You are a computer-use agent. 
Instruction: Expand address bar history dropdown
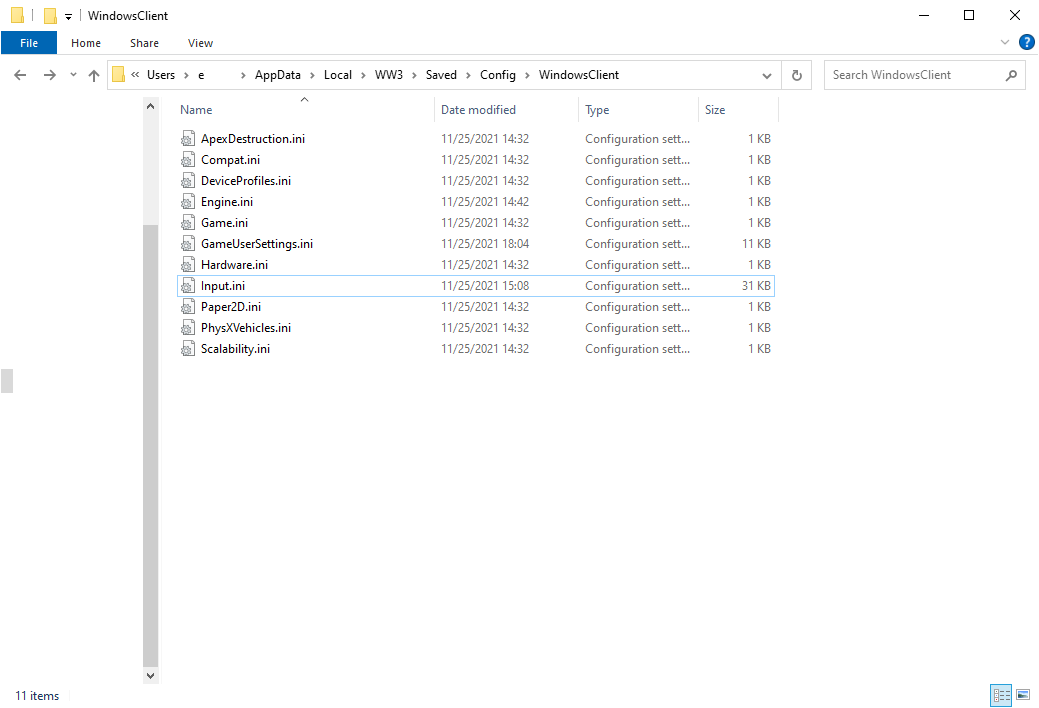pyautogui.click(x=767, y=76)
